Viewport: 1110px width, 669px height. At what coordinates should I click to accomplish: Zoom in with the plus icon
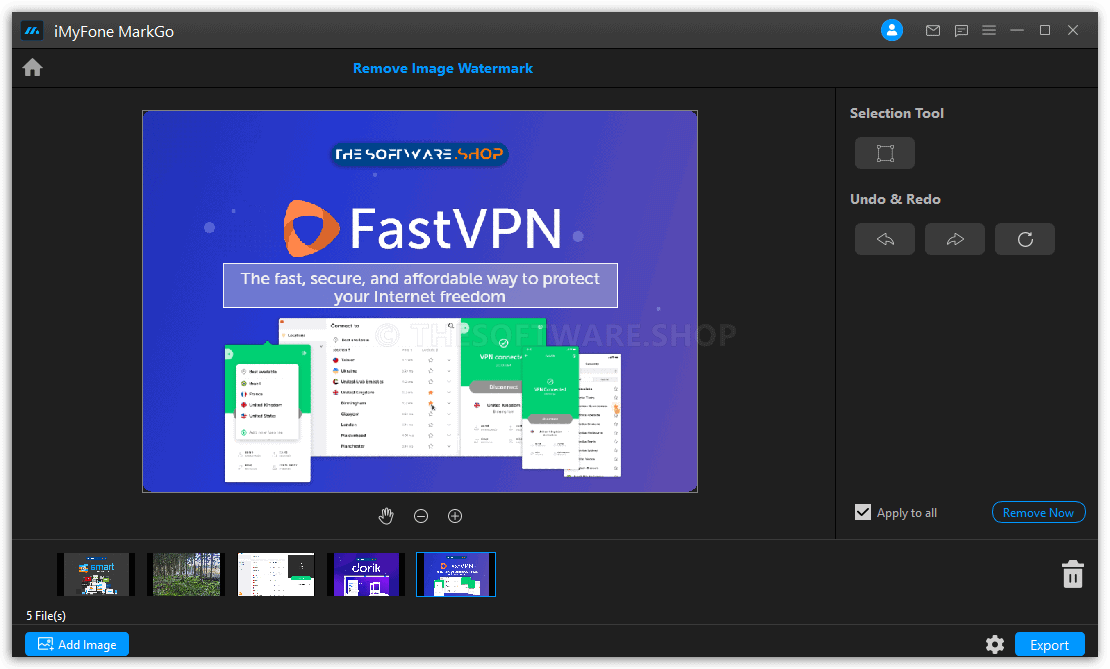[x=455, y=516]
